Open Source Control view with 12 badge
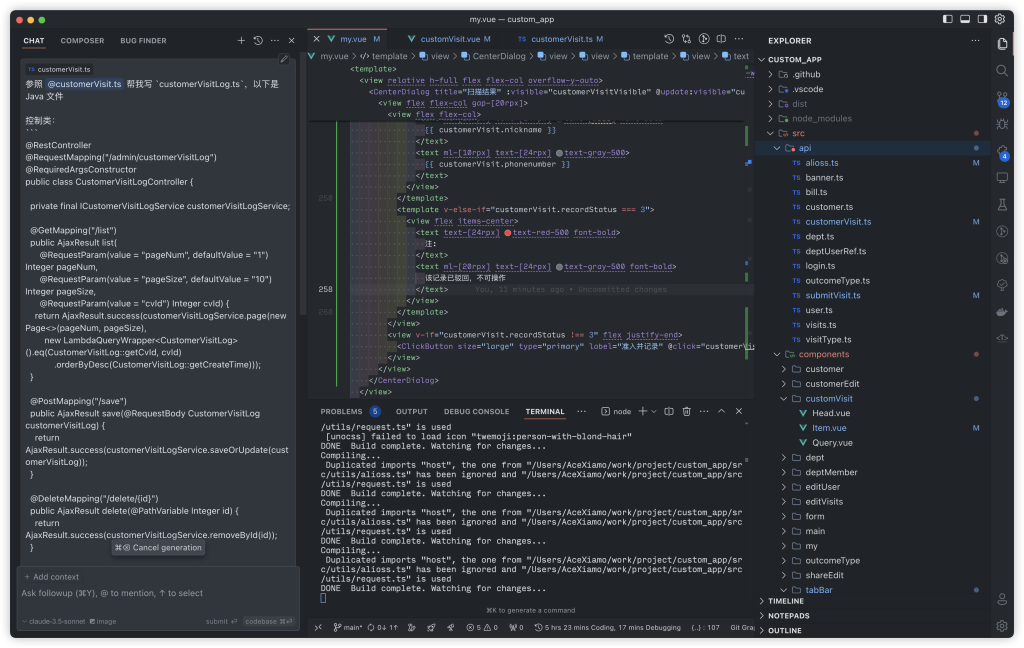 tap(1002, 98)
